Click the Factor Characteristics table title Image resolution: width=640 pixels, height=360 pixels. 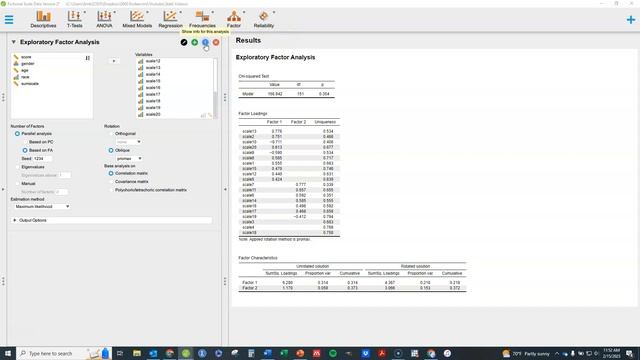point(258,258)
